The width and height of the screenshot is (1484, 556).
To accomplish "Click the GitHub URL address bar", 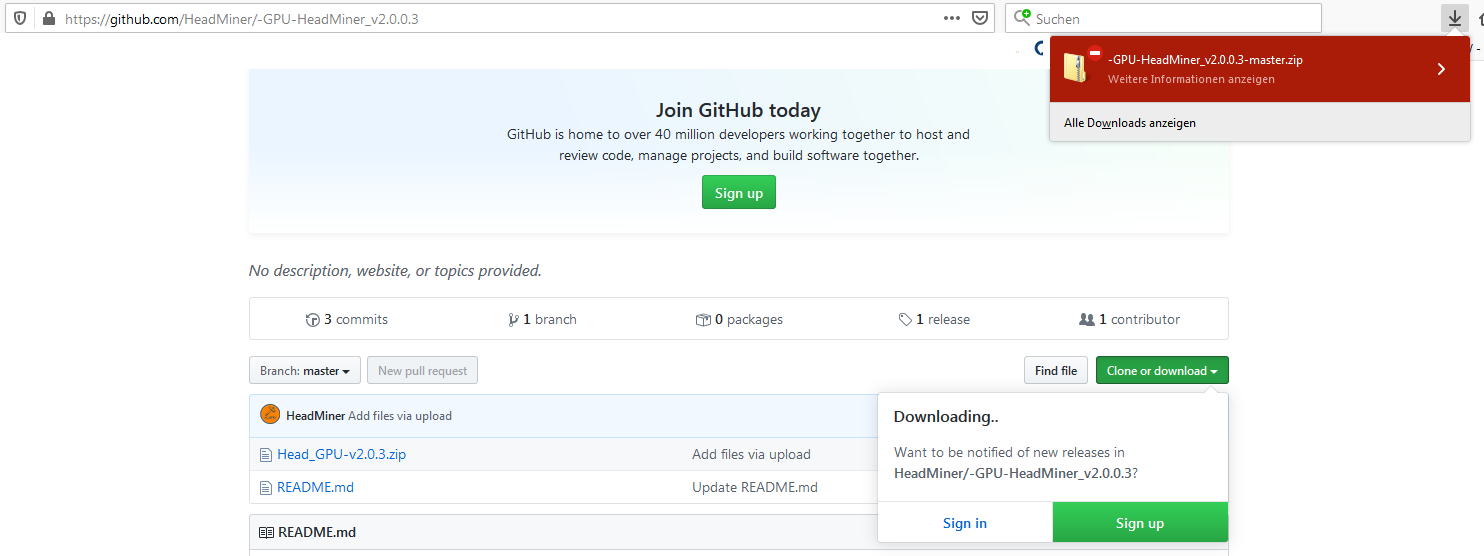I will pyautogui.click(x=500, y=18).
